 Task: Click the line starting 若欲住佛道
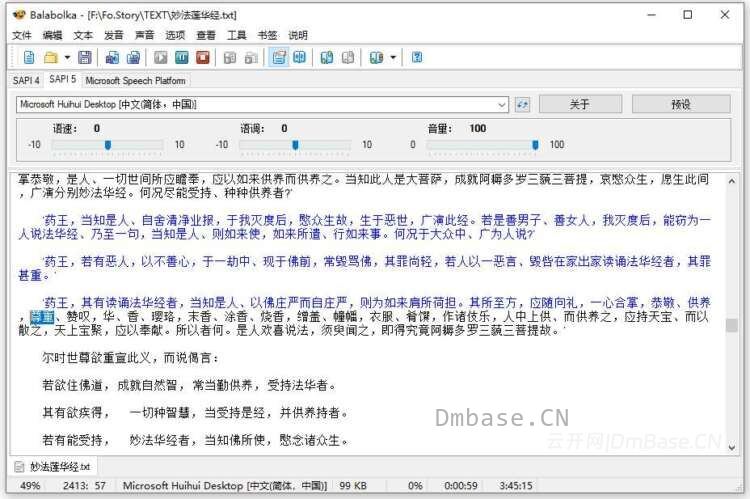189,385
